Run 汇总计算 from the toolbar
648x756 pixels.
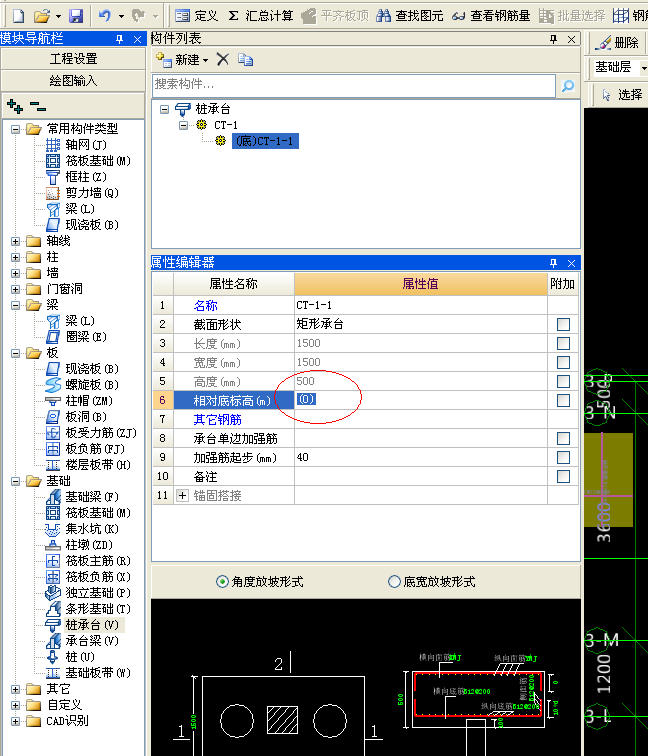point(260,16)
